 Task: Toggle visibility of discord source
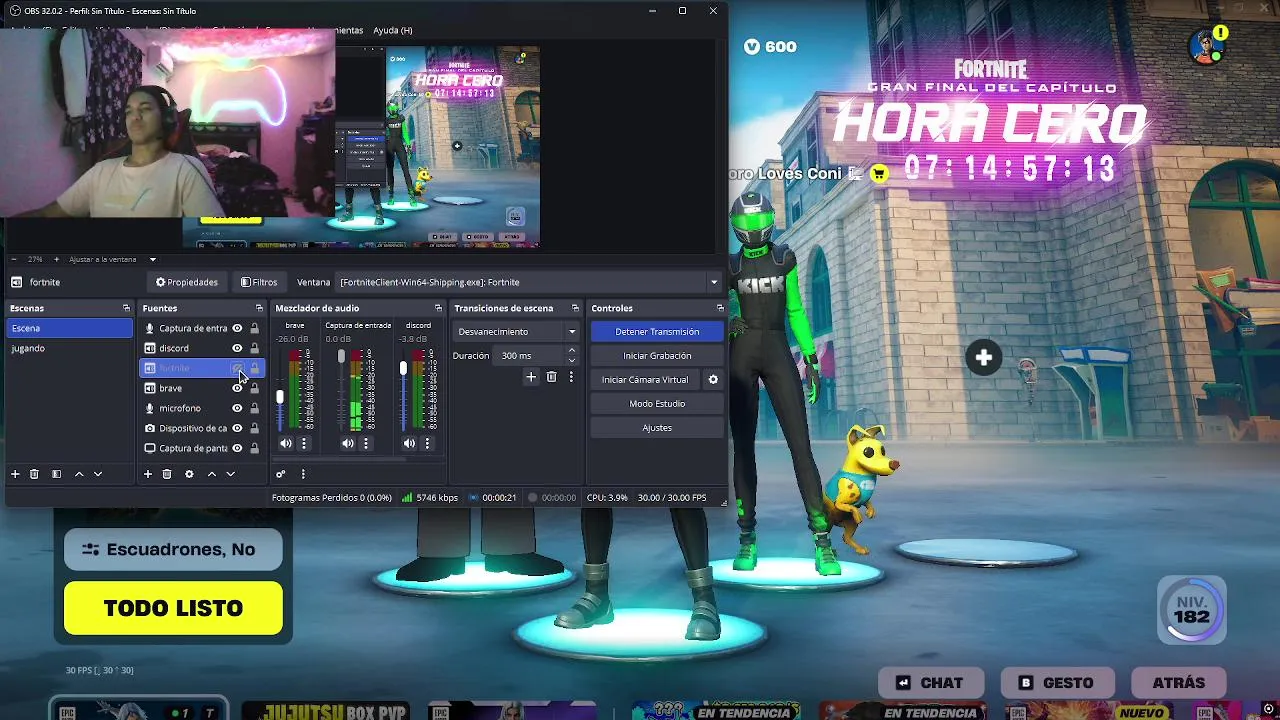(x=237, y=348)
